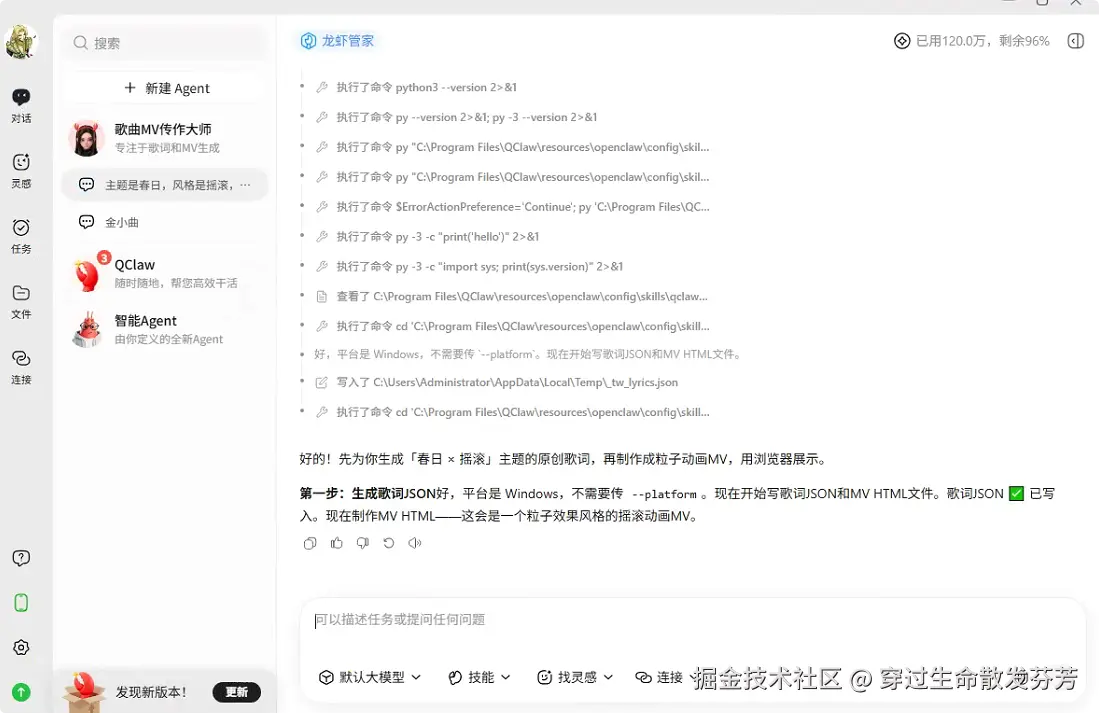The image size is (1099, 713).
Task: Open the 金小曲 conversation
Action: [165, 222]
